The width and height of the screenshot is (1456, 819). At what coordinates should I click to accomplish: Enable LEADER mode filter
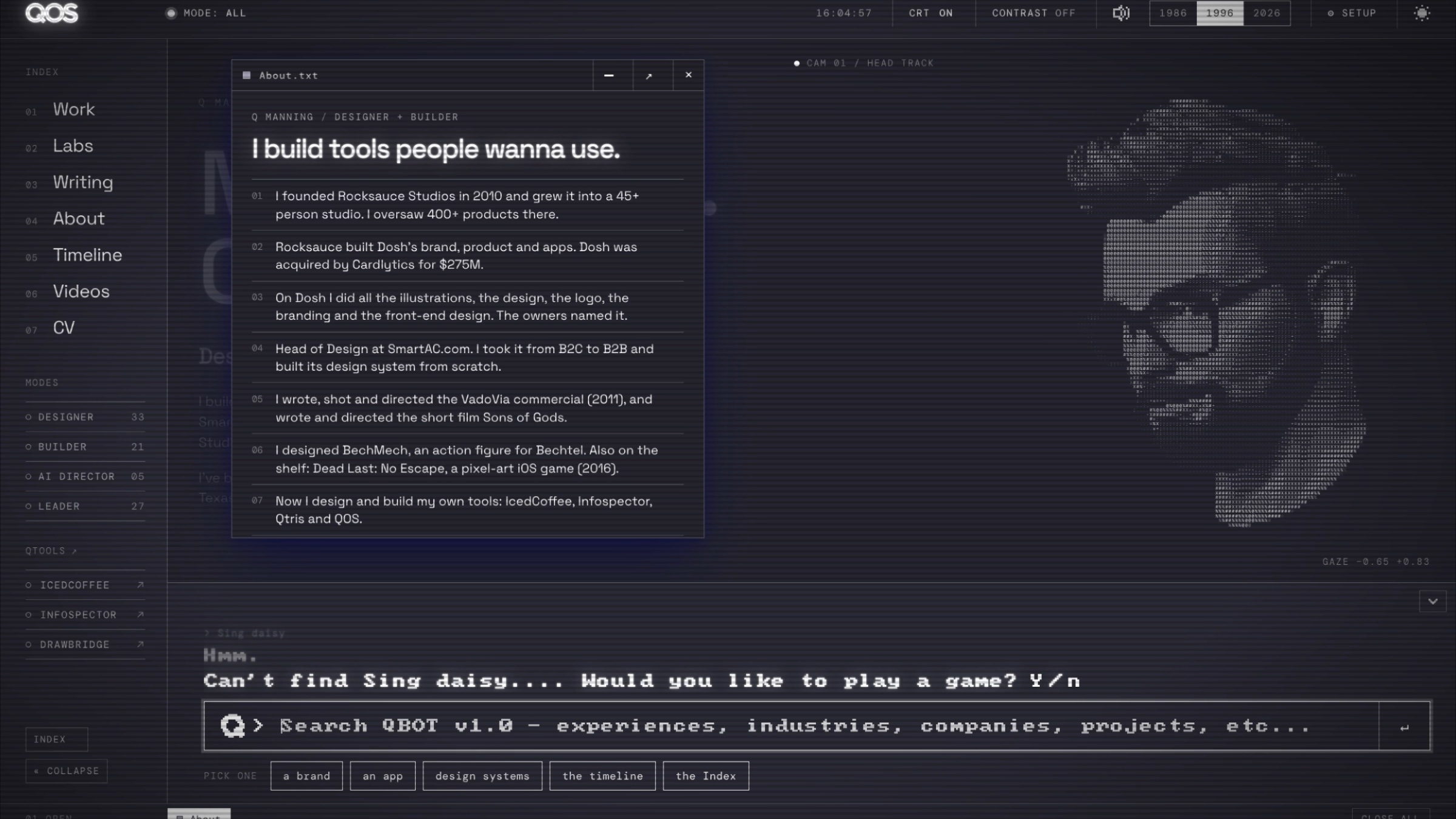(85, 506)
